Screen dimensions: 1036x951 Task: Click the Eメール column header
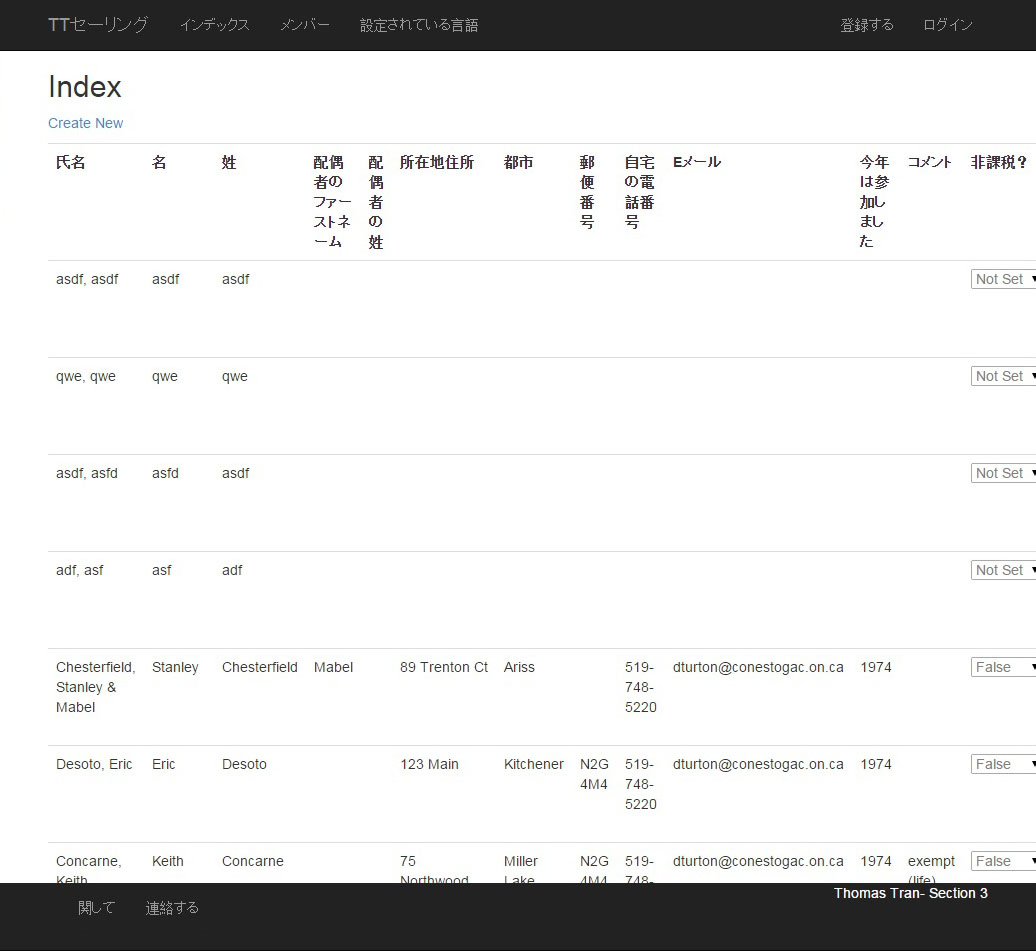pyautogui.click(x=697, y=162)
